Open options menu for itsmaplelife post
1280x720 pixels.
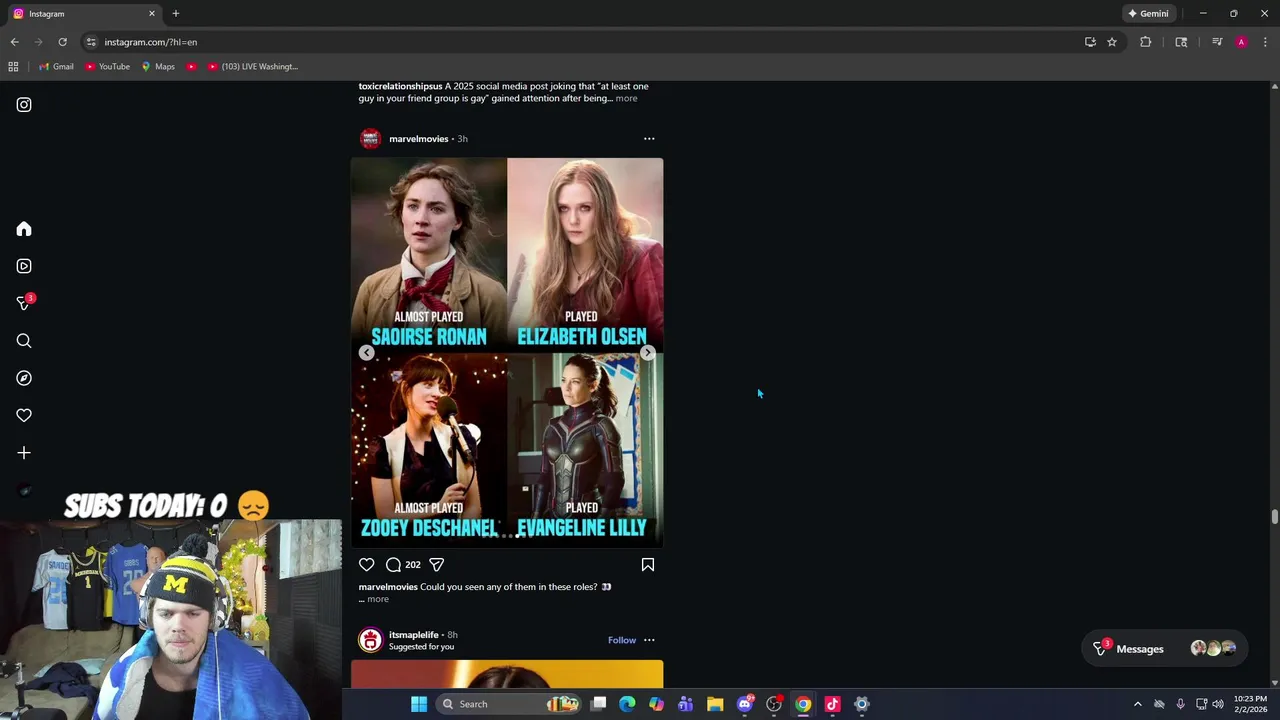click(x=649, y=640)
